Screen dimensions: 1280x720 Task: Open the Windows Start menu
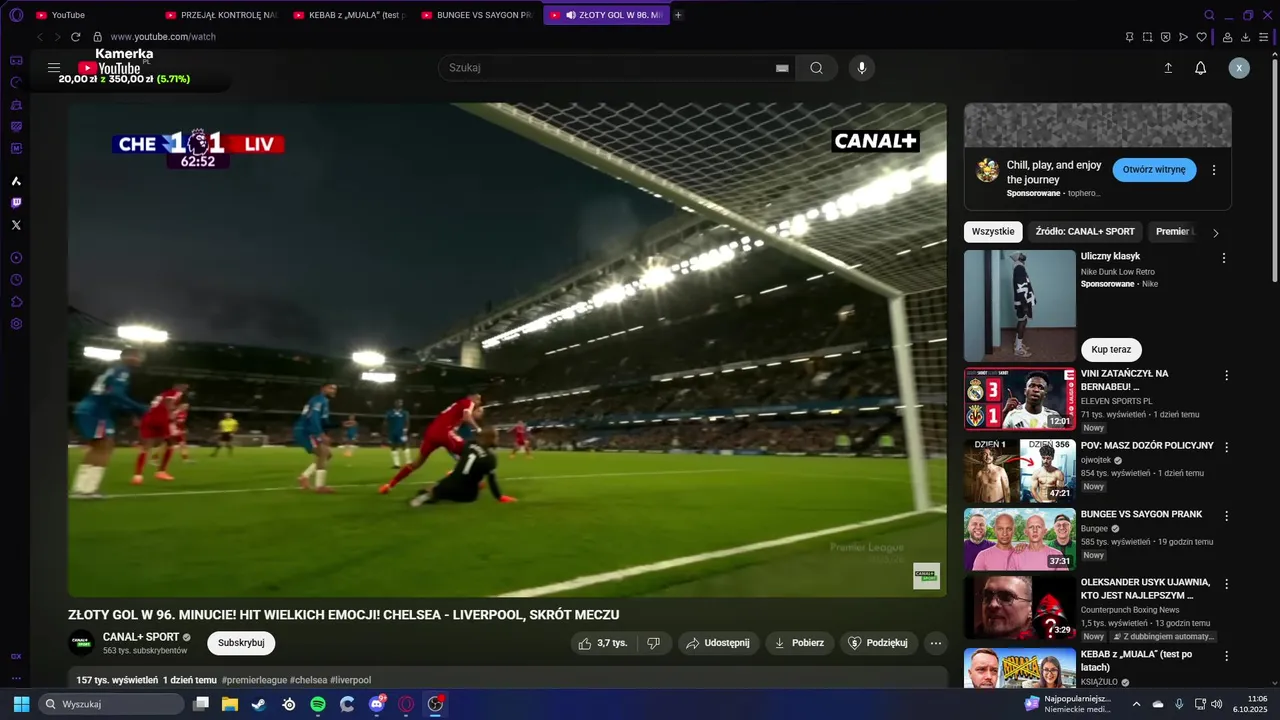[21, 704]
